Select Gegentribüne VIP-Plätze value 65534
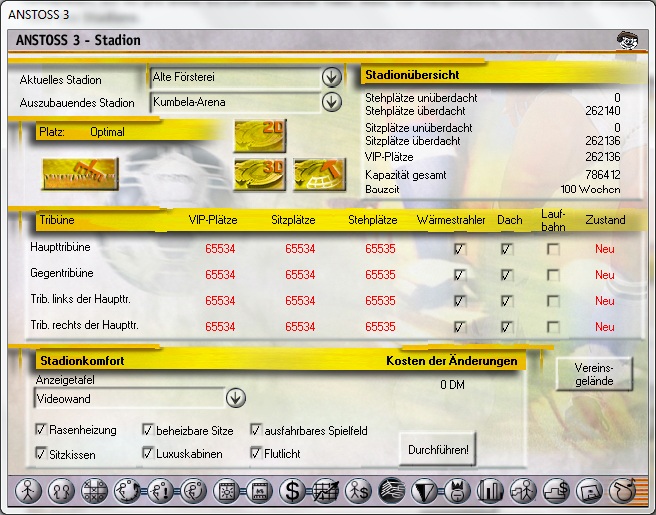656x515 pixels. coord(220,275)
